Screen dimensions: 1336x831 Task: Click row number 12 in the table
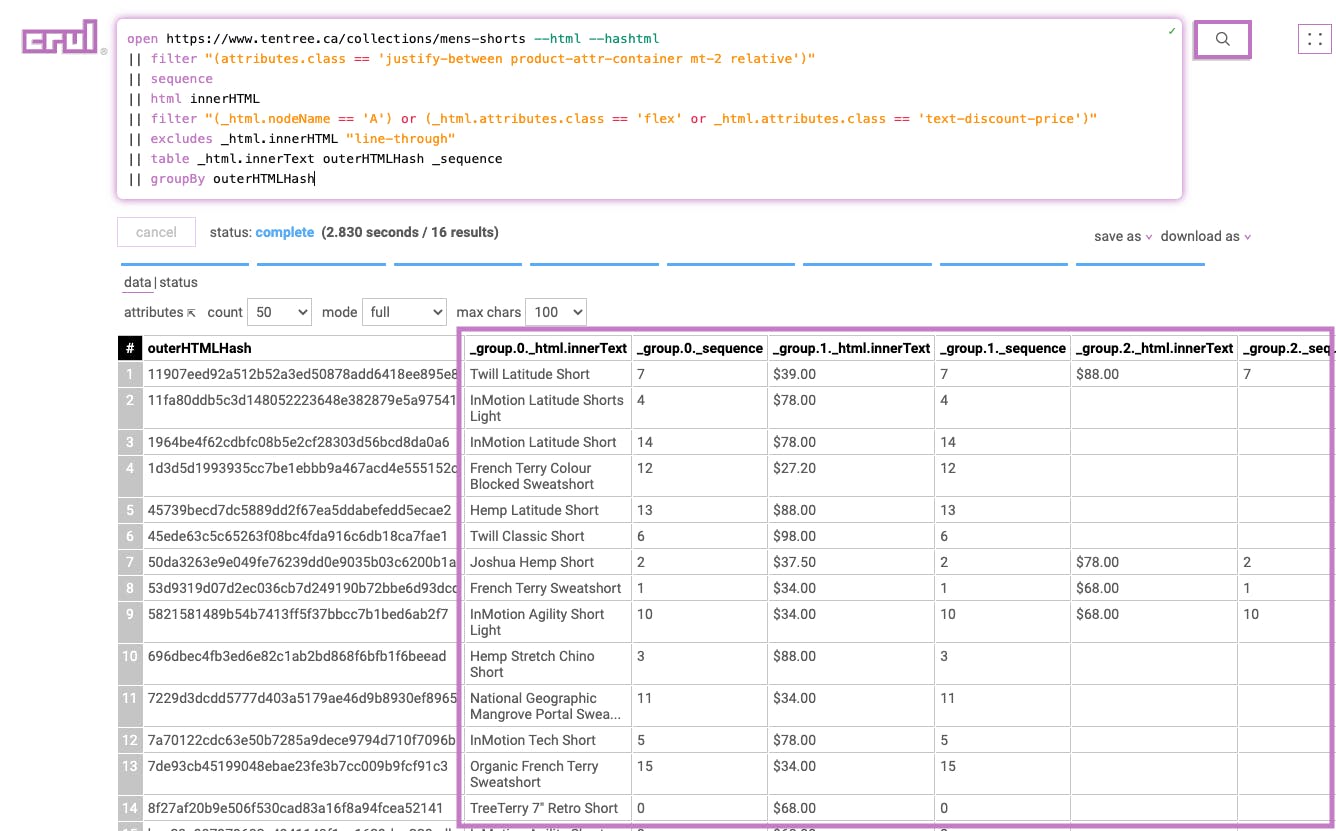[x=130, y=740]
